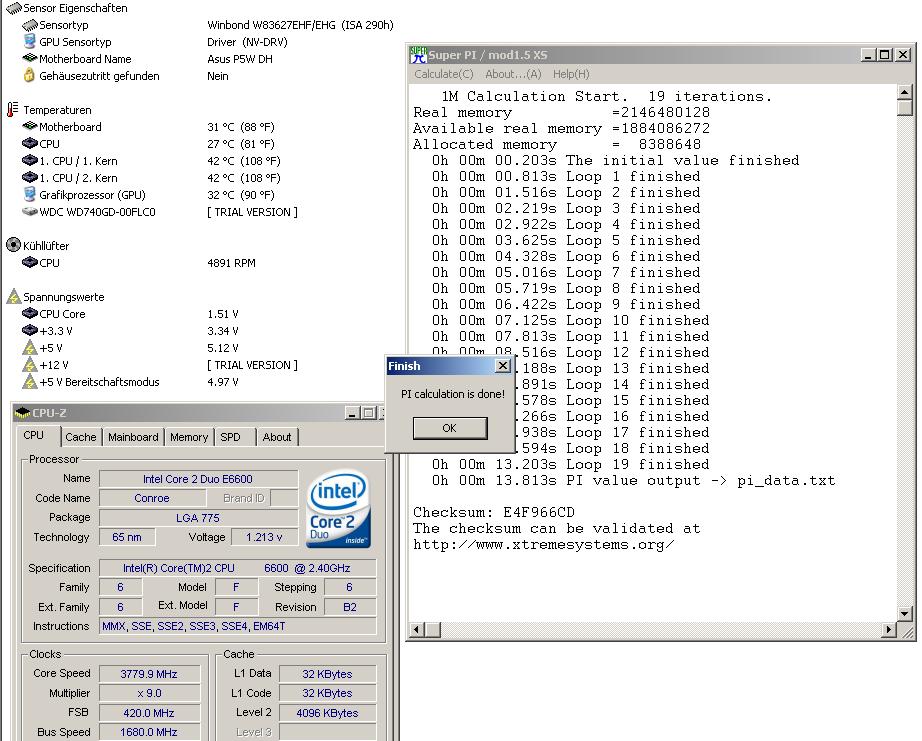Click the CPU fan chip icon
Screen dimensions: 922x741
(30, 262)
